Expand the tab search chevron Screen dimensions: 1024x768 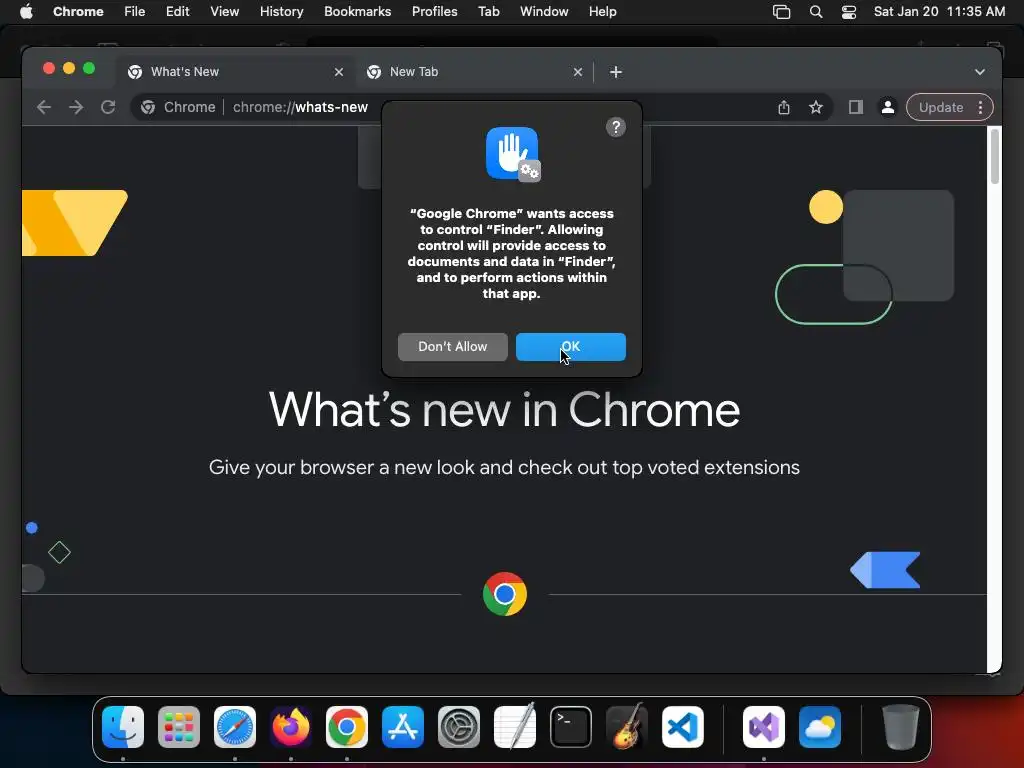pos(980,72)
